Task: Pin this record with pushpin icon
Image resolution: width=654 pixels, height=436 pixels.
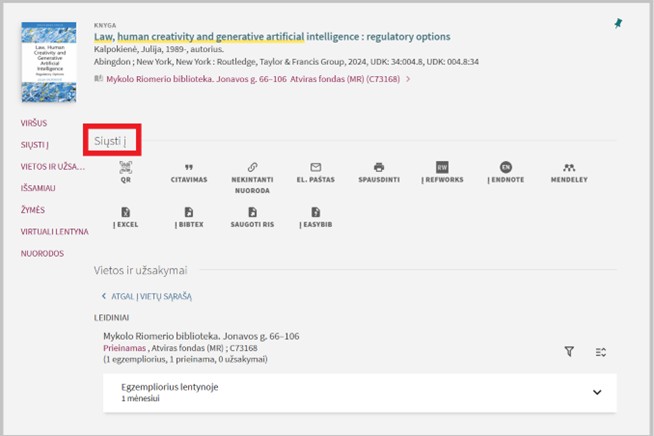Action: tap(617, 23)
